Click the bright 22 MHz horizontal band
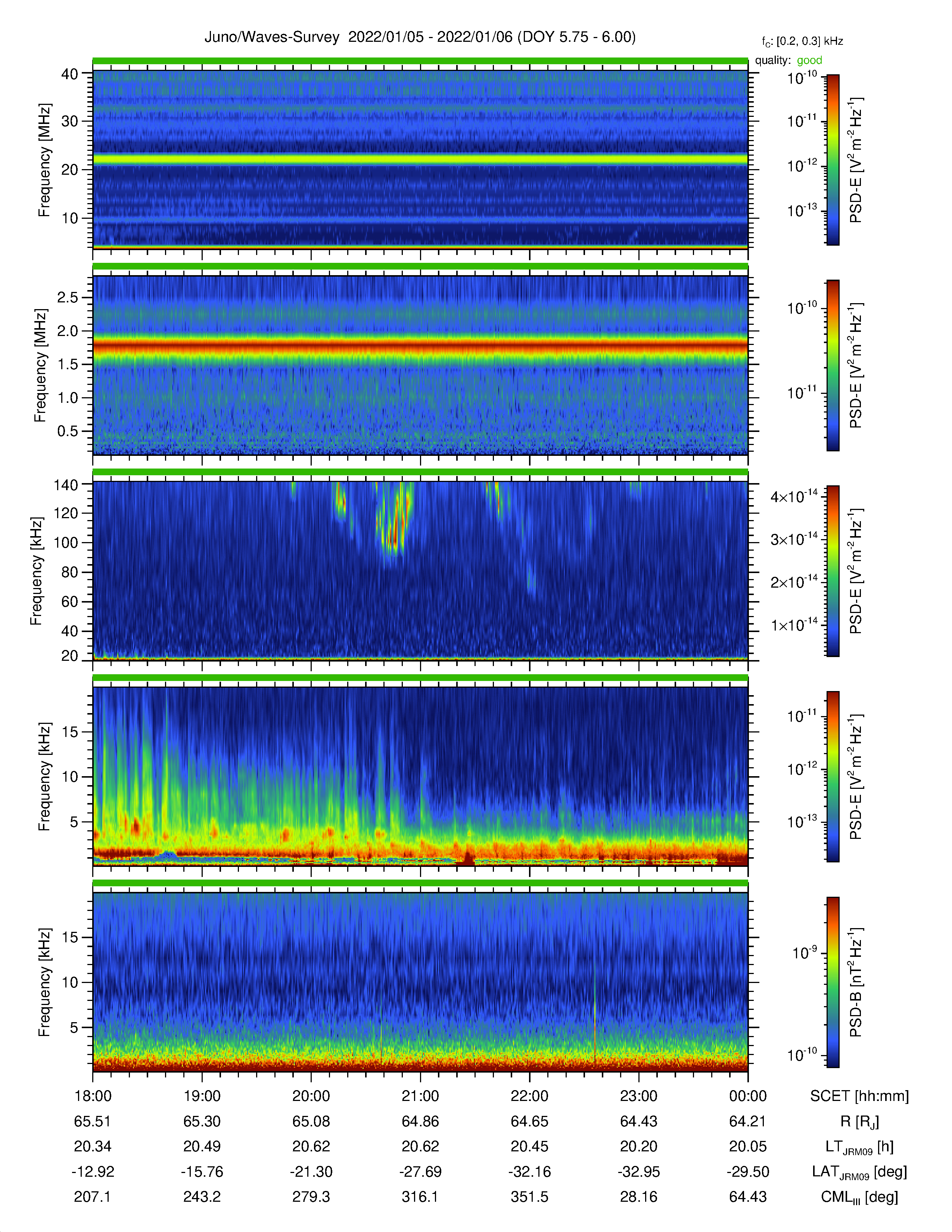This screenshot has height=1232, width=952. pyautogui.click(x=420, y=160)
